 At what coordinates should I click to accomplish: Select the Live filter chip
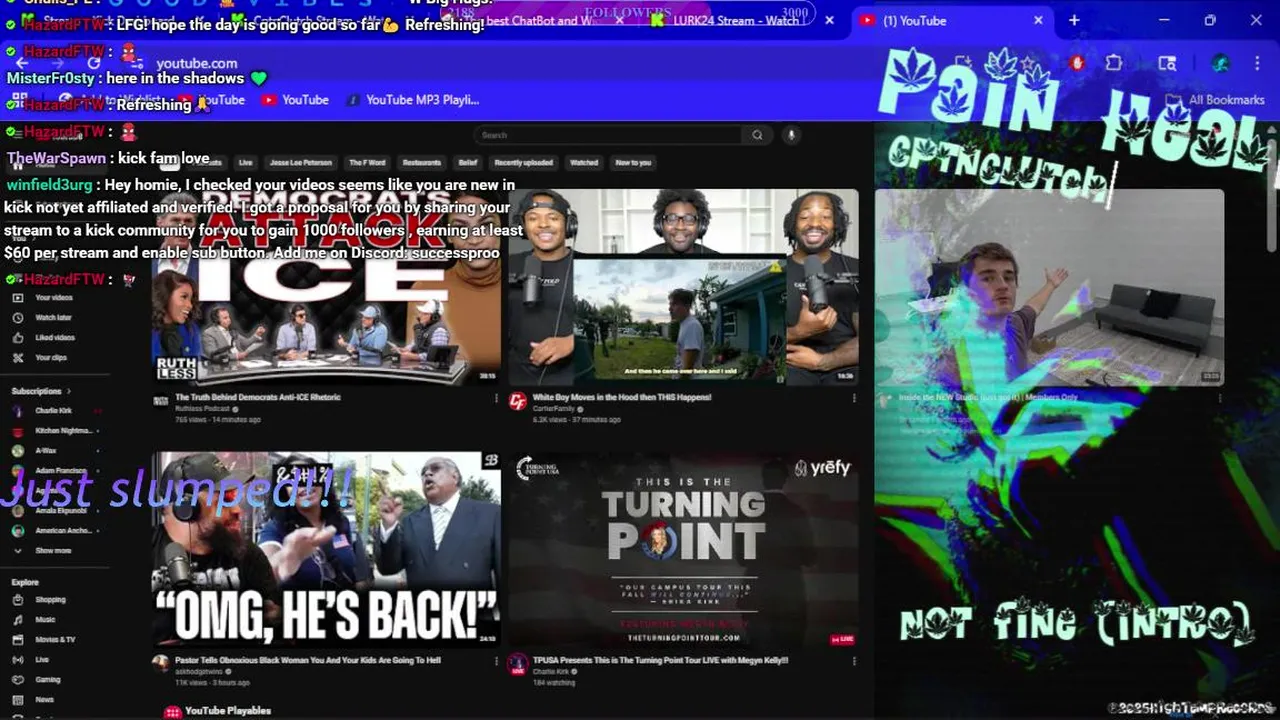tap(245, 162)
